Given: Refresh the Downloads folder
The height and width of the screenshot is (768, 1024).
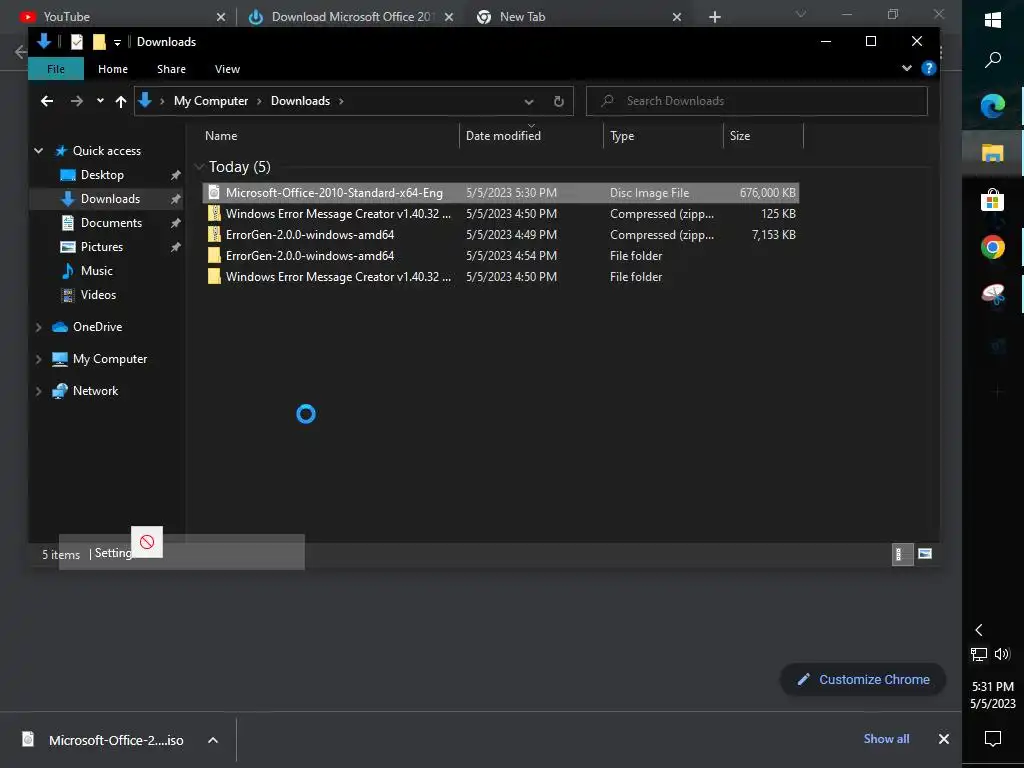Looking at the screenshot, I should click(x=558, y=101).
